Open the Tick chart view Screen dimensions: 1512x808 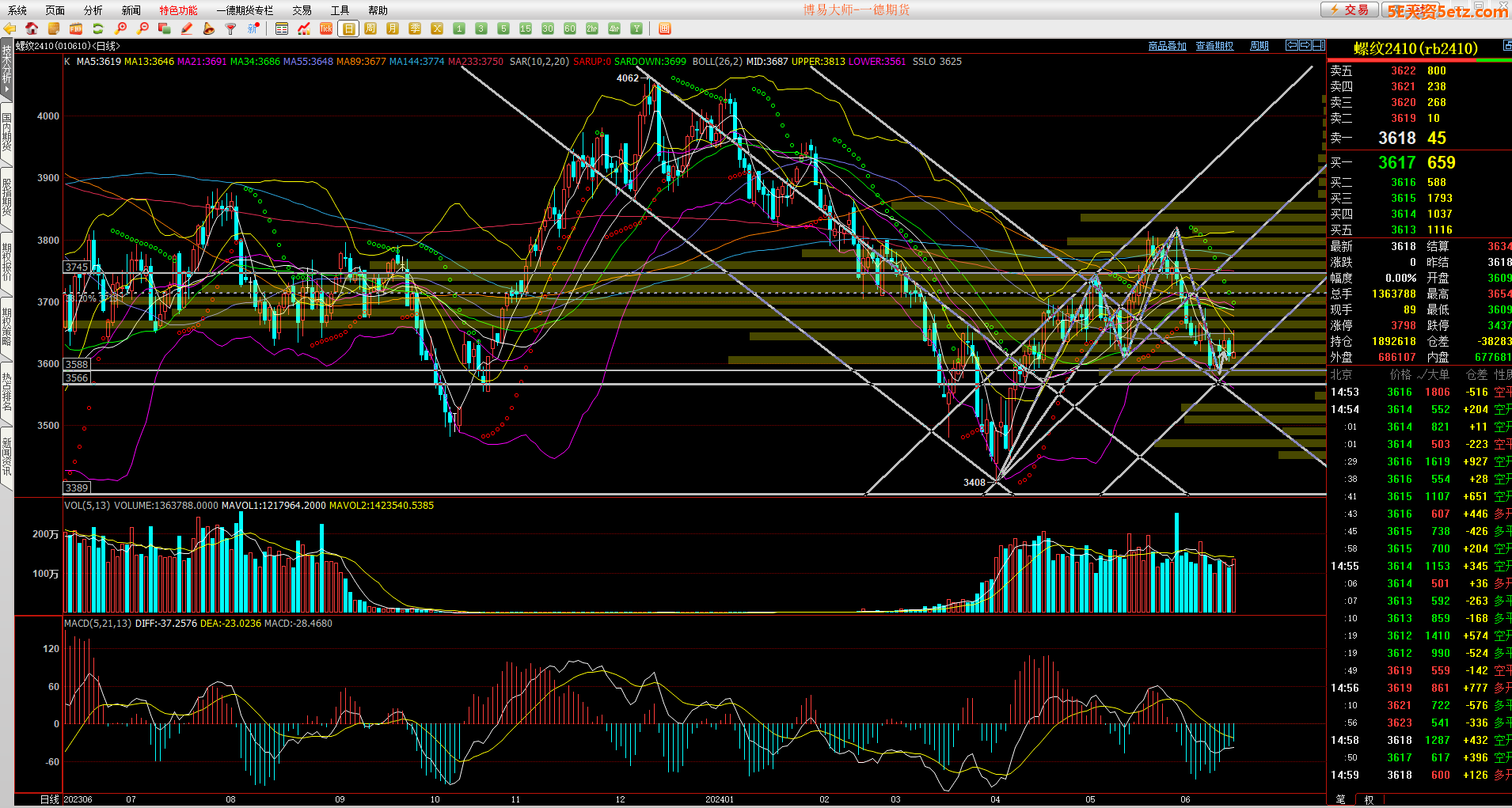[x=326, y=28]
